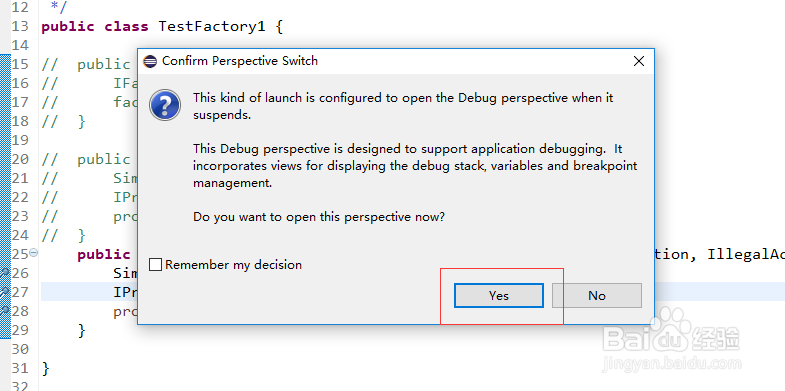The image size is (785, 391).
Task: Click the Eclipse logo in dialog title
Action: (150, 62)
